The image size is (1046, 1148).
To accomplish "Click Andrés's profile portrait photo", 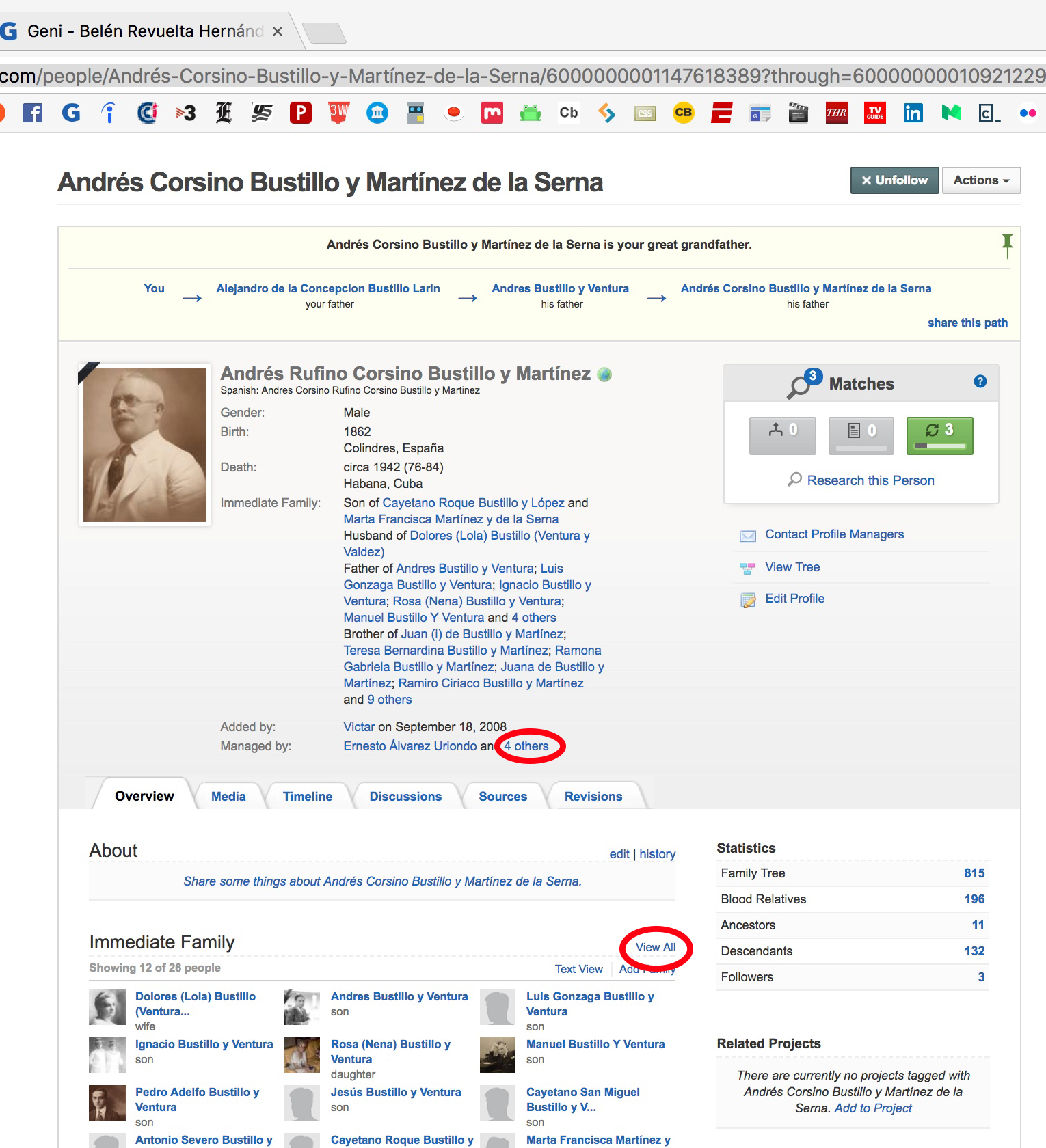I will click(x=145, y=445).
